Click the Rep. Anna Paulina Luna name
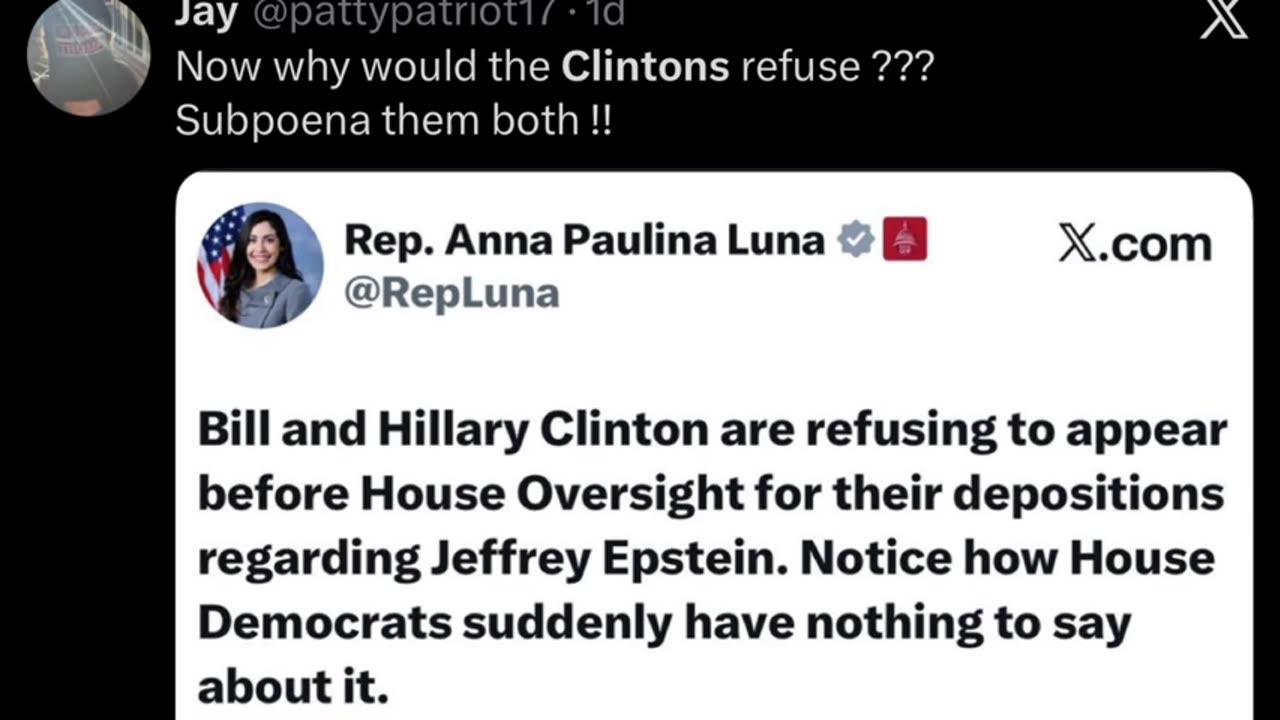Image resolution: width=1280 pixels, height=720 pixels. pos(584,240)
